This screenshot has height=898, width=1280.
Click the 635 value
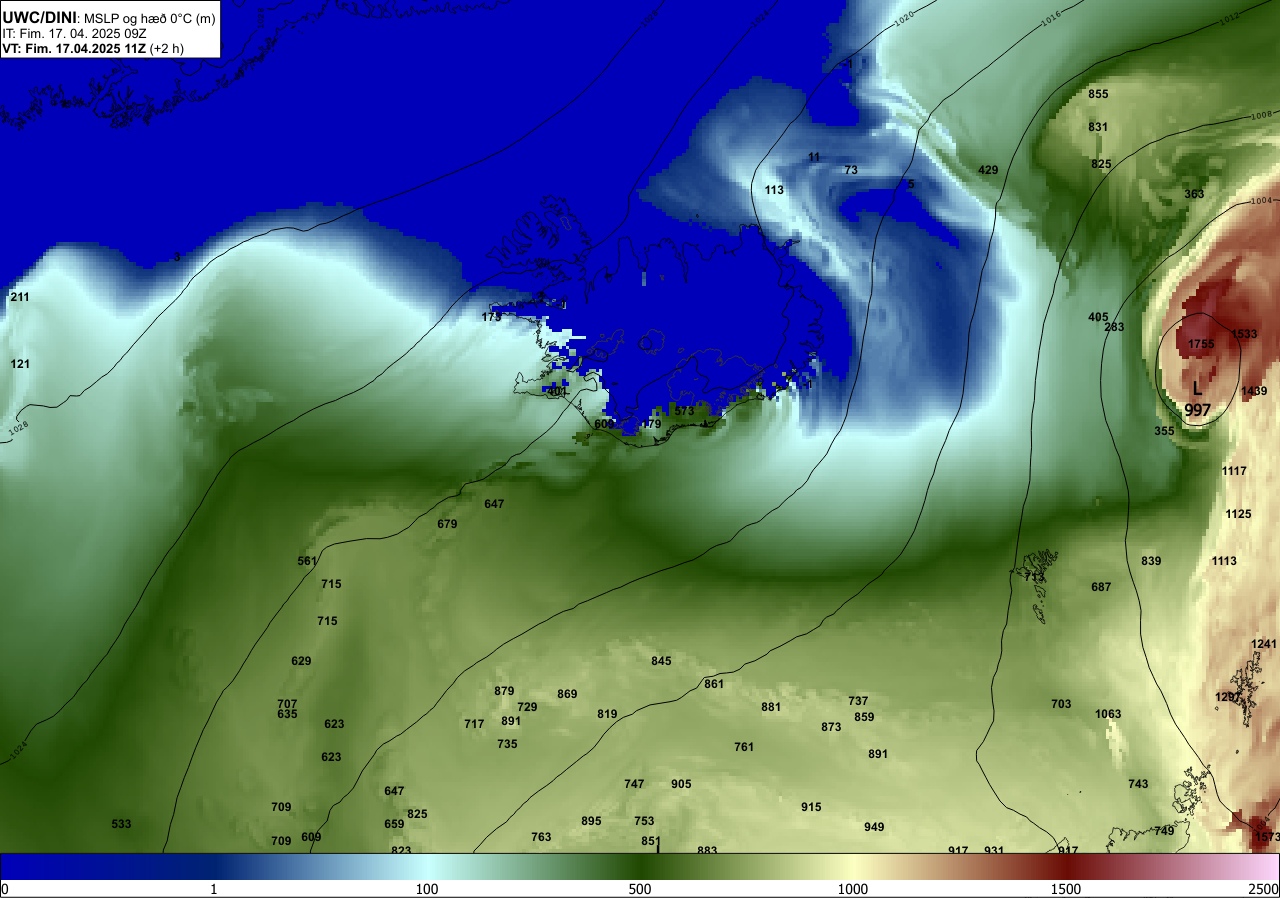(x=287, y=714)
